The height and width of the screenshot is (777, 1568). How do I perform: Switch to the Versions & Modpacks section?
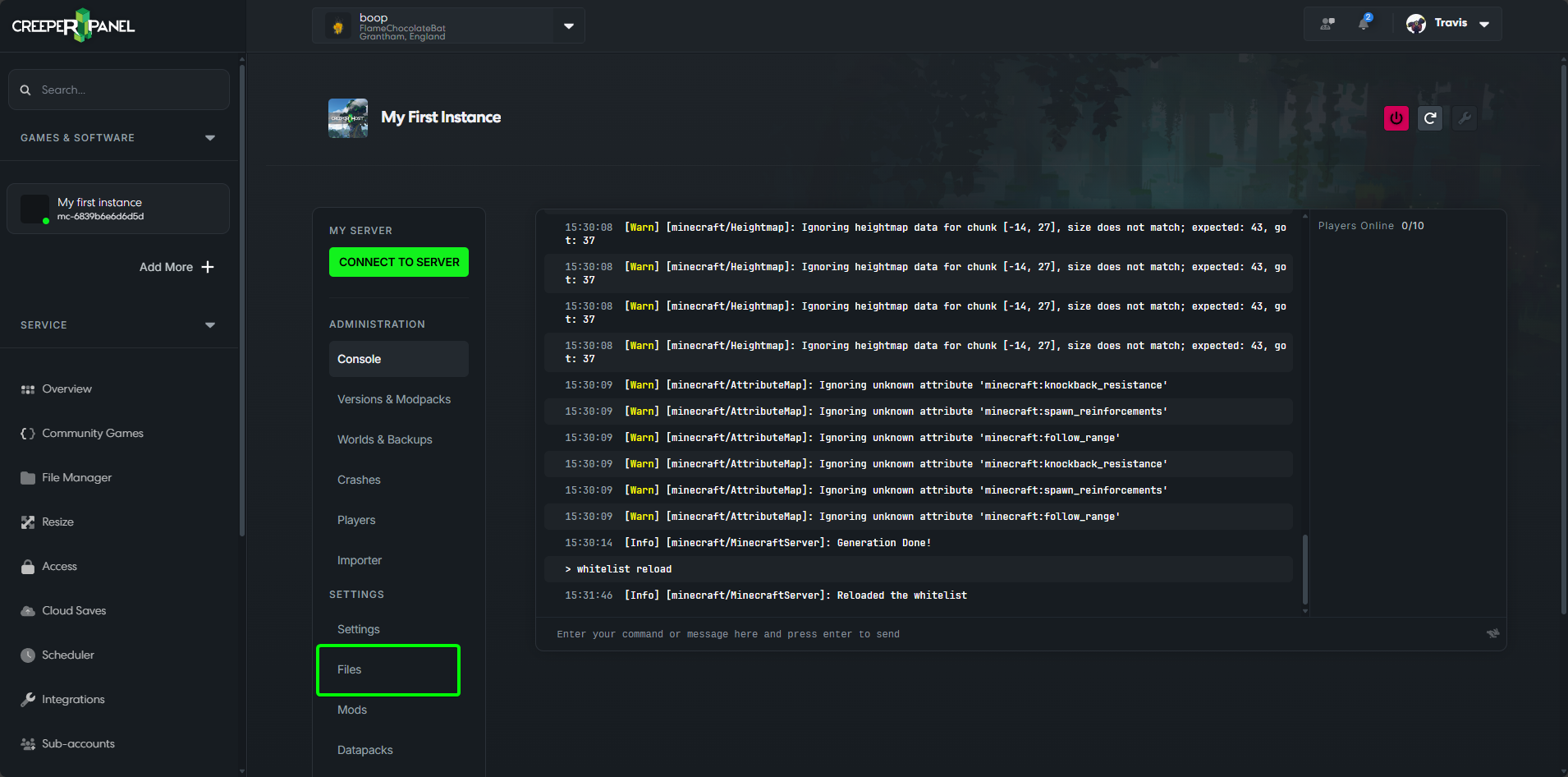point(393,399)
